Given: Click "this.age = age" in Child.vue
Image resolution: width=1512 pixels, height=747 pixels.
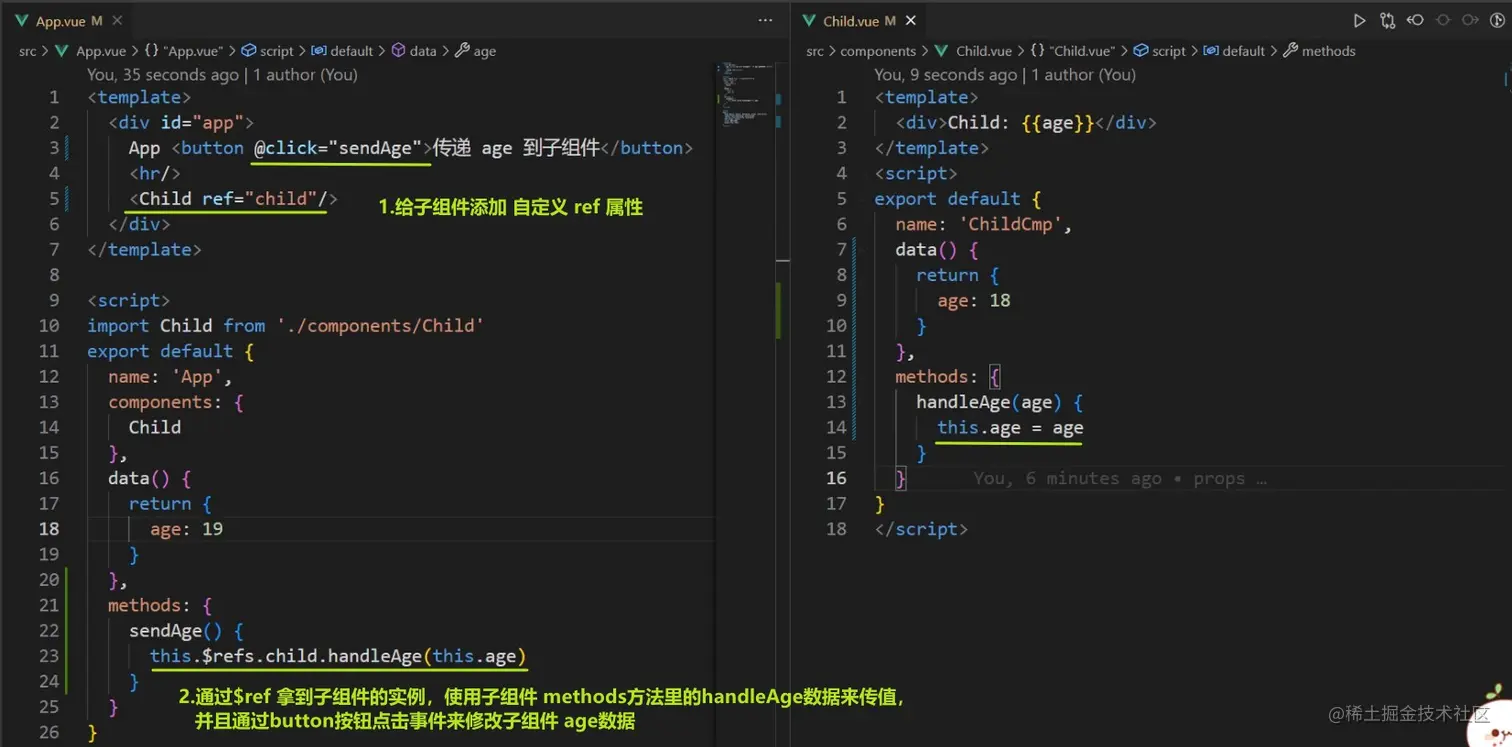Looking at the screenshot, I should 1010,427.
